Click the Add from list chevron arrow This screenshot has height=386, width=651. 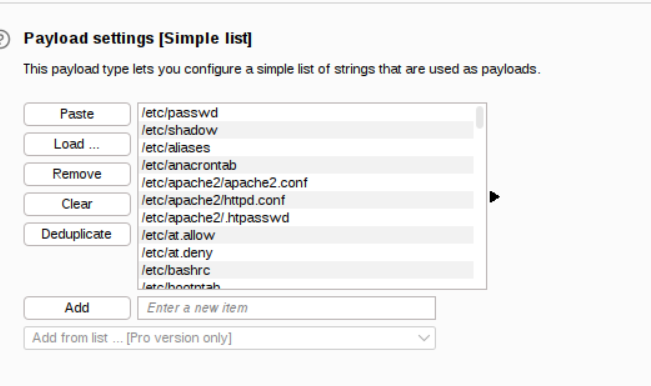(x=424, y=338)
